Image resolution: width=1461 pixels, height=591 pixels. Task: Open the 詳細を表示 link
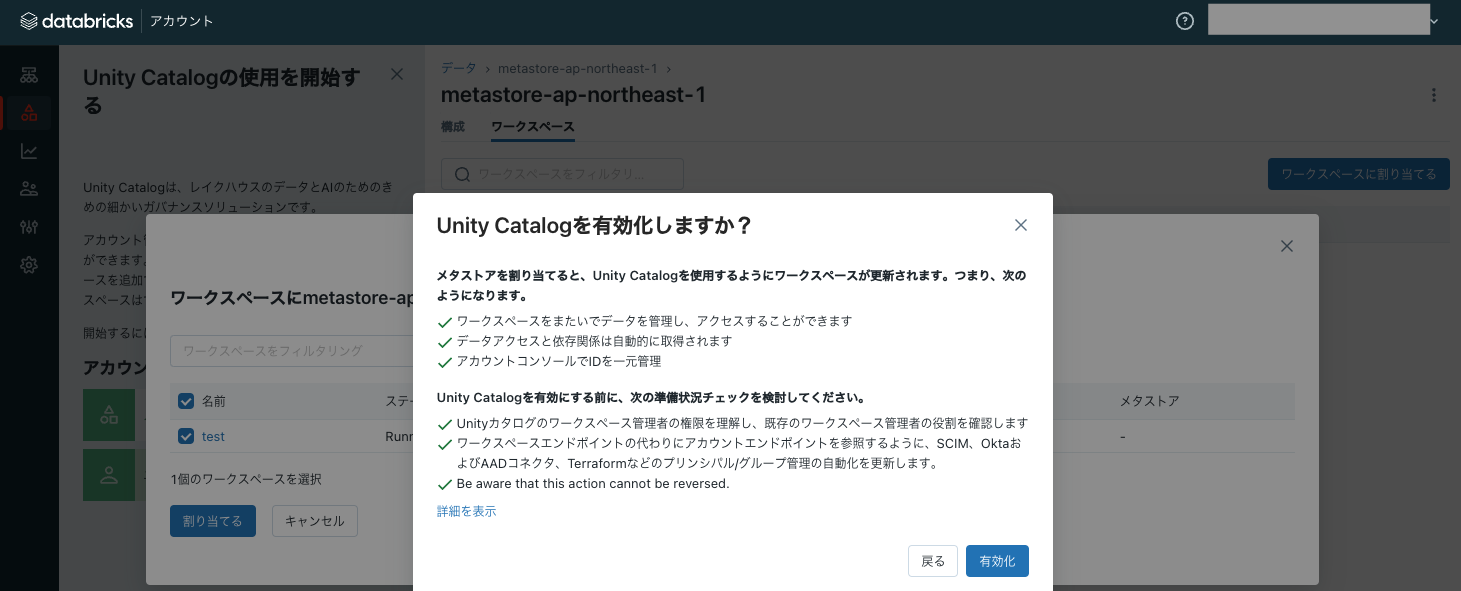point(466,510)
